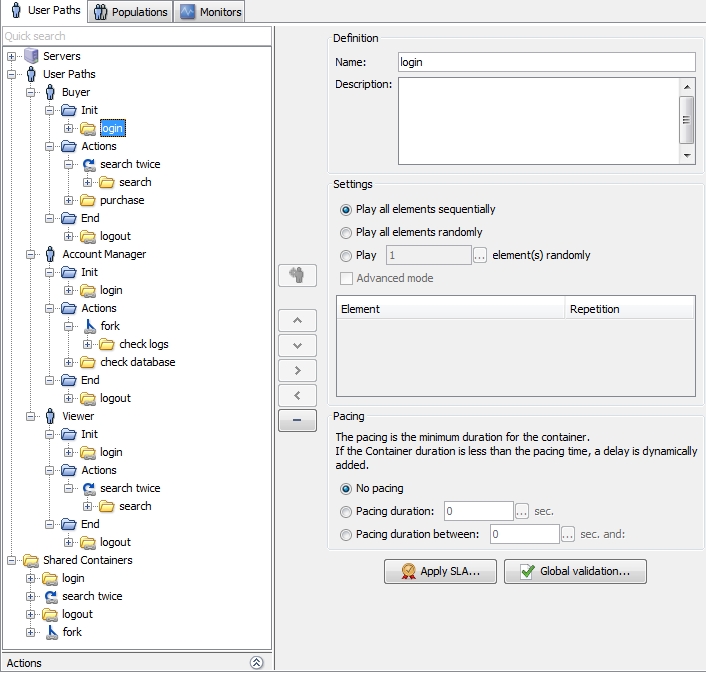
Task: Switch to the Populations tab
Action: [130, 12]
